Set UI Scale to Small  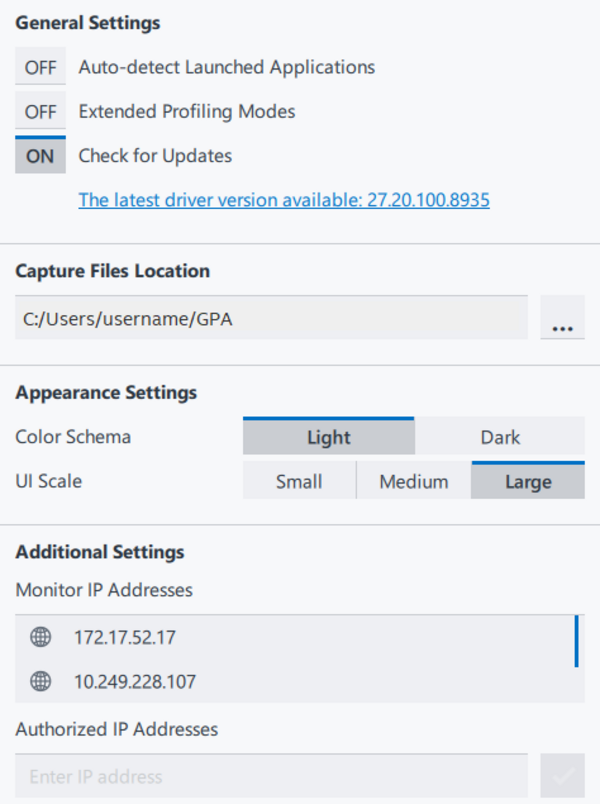[299, 481]
